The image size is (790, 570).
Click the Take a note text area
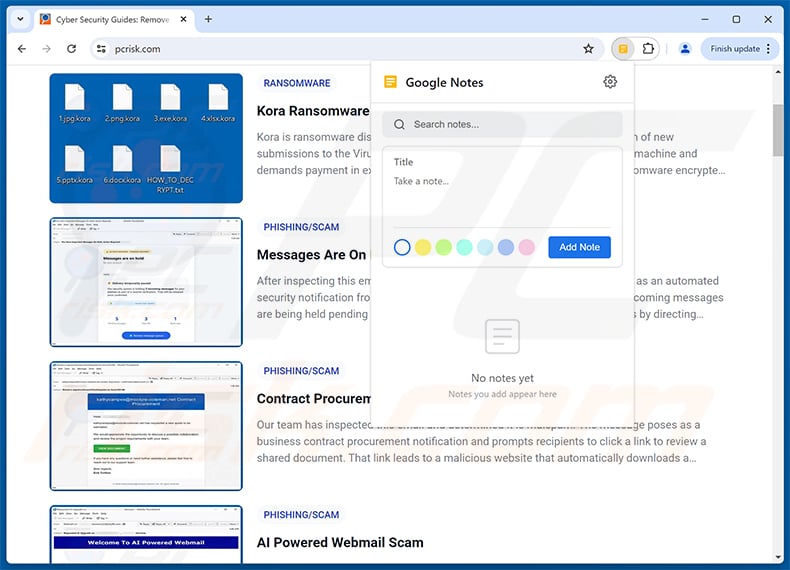(502, 199)
